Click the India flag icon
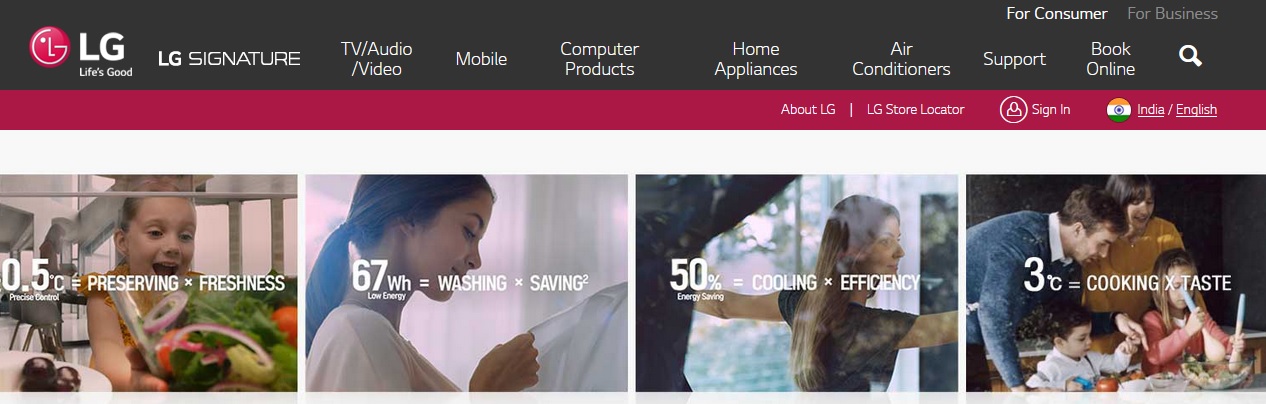 coord(1119,110)
